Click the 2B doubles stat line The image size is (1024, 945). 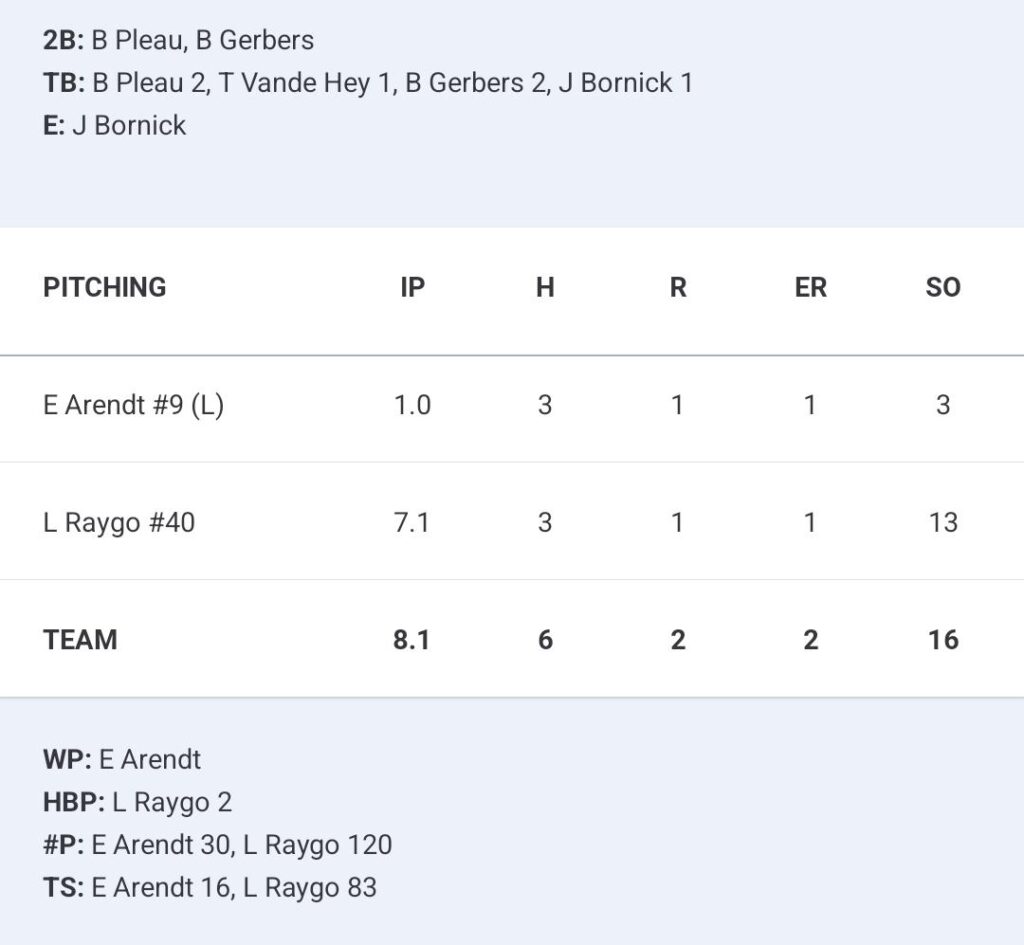coord(178,40)
